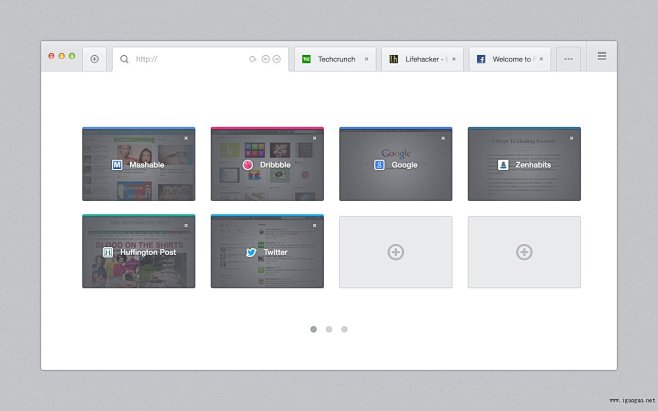The image size is (658, 411).
Task: Close the Welcome to Facebook tab
Action: point(541,59)
